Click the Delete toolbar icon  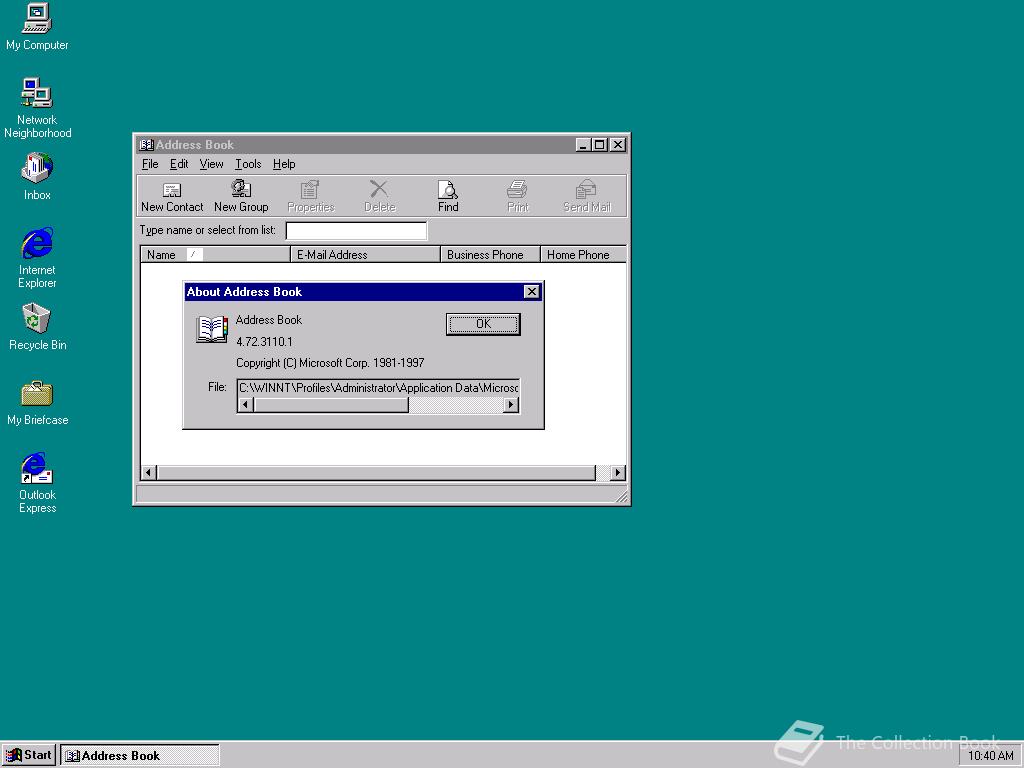(379, 196)
